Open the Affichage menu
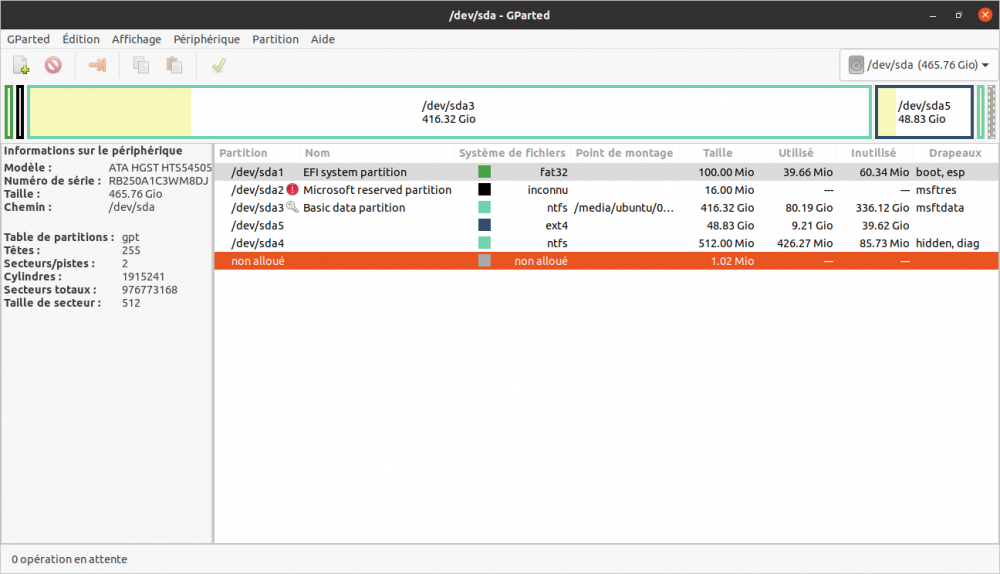 136,39
